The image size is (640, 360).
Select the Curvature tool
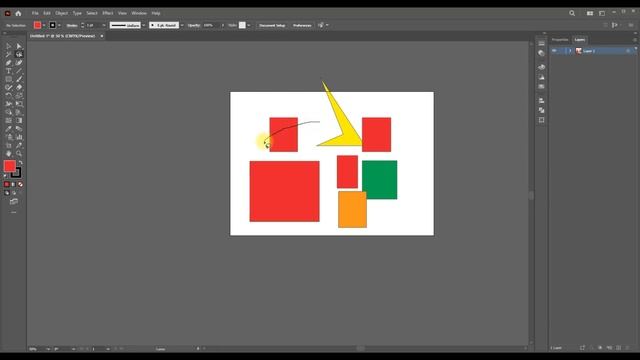click(x=19, y=62)
